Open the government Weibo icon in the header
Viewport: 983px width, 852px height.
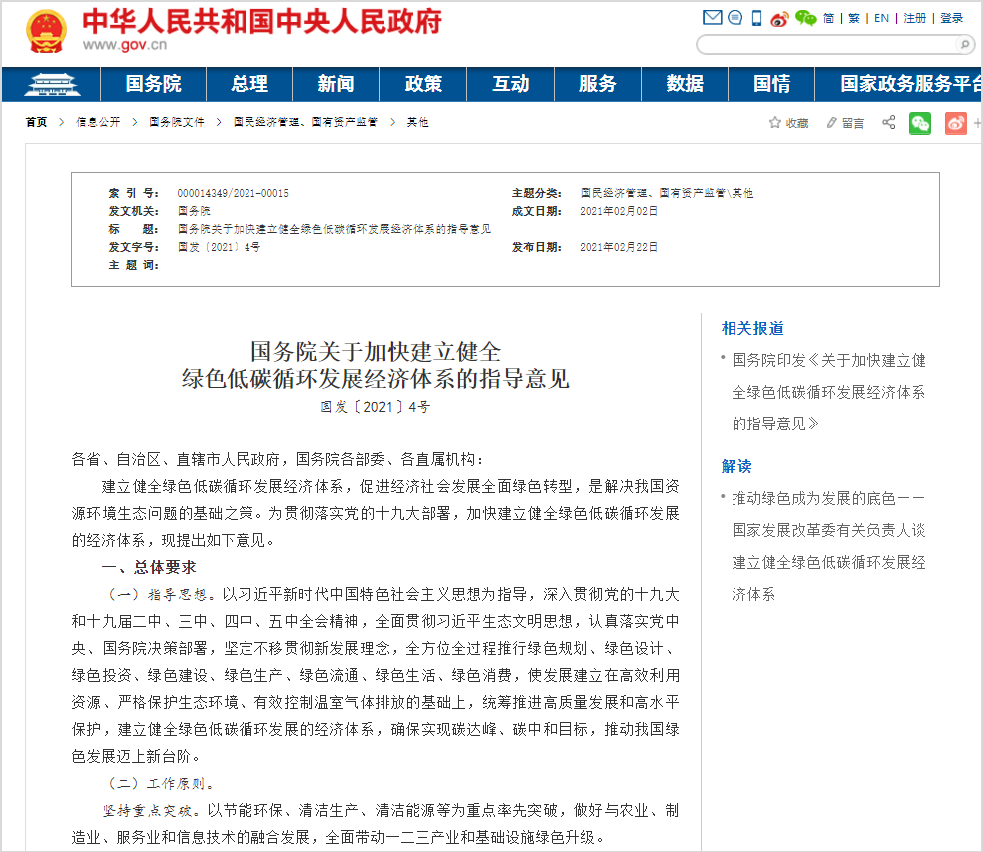tap(779, 17)
